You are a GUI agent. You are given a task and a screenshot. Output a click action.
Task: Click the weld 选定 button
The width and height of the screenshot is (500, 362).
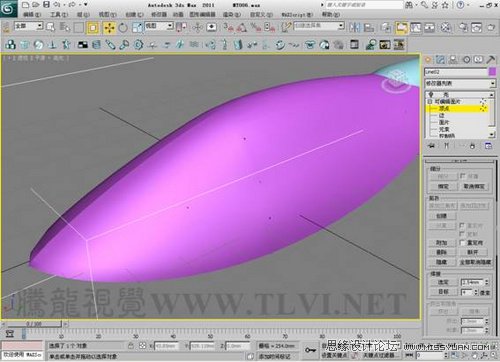coord(443,282)
